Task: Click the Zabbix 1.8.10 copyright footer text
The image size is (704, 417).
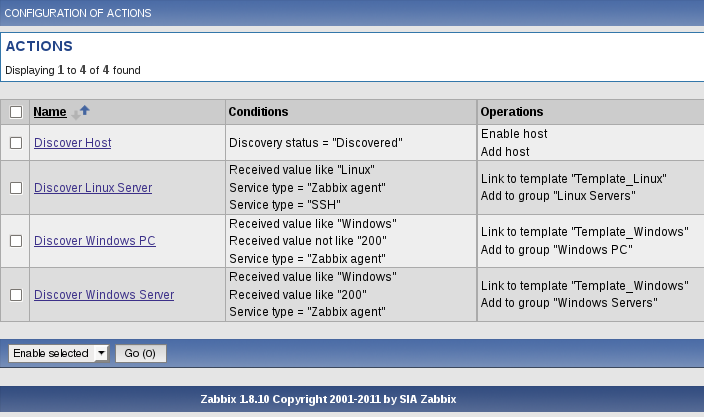Action: pyautogui.click(x=351, y=399)
